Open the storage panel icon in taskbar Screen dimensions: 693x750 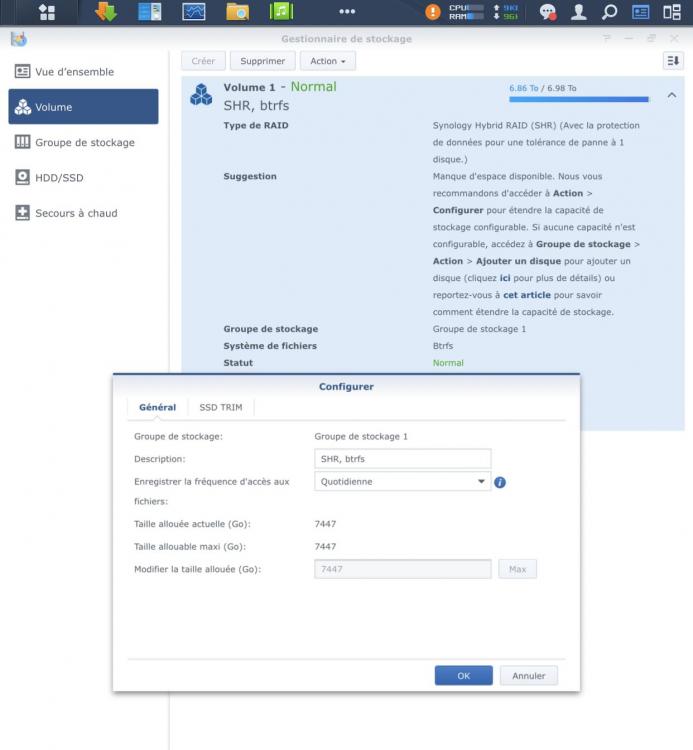(150, 12)
